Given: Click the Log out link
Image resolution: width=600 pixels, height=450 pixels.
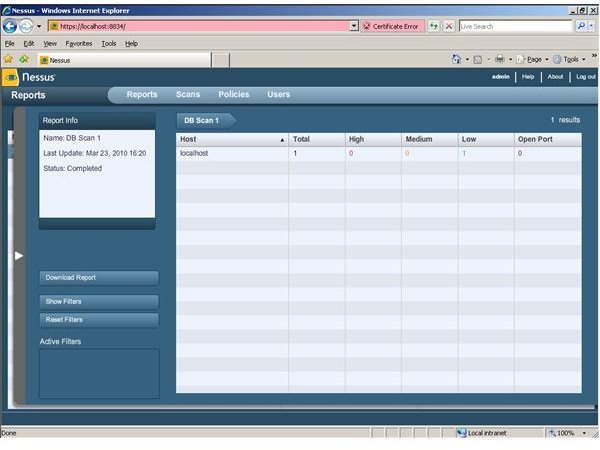Looking at the screenshot, I should [x=586, y=77].
